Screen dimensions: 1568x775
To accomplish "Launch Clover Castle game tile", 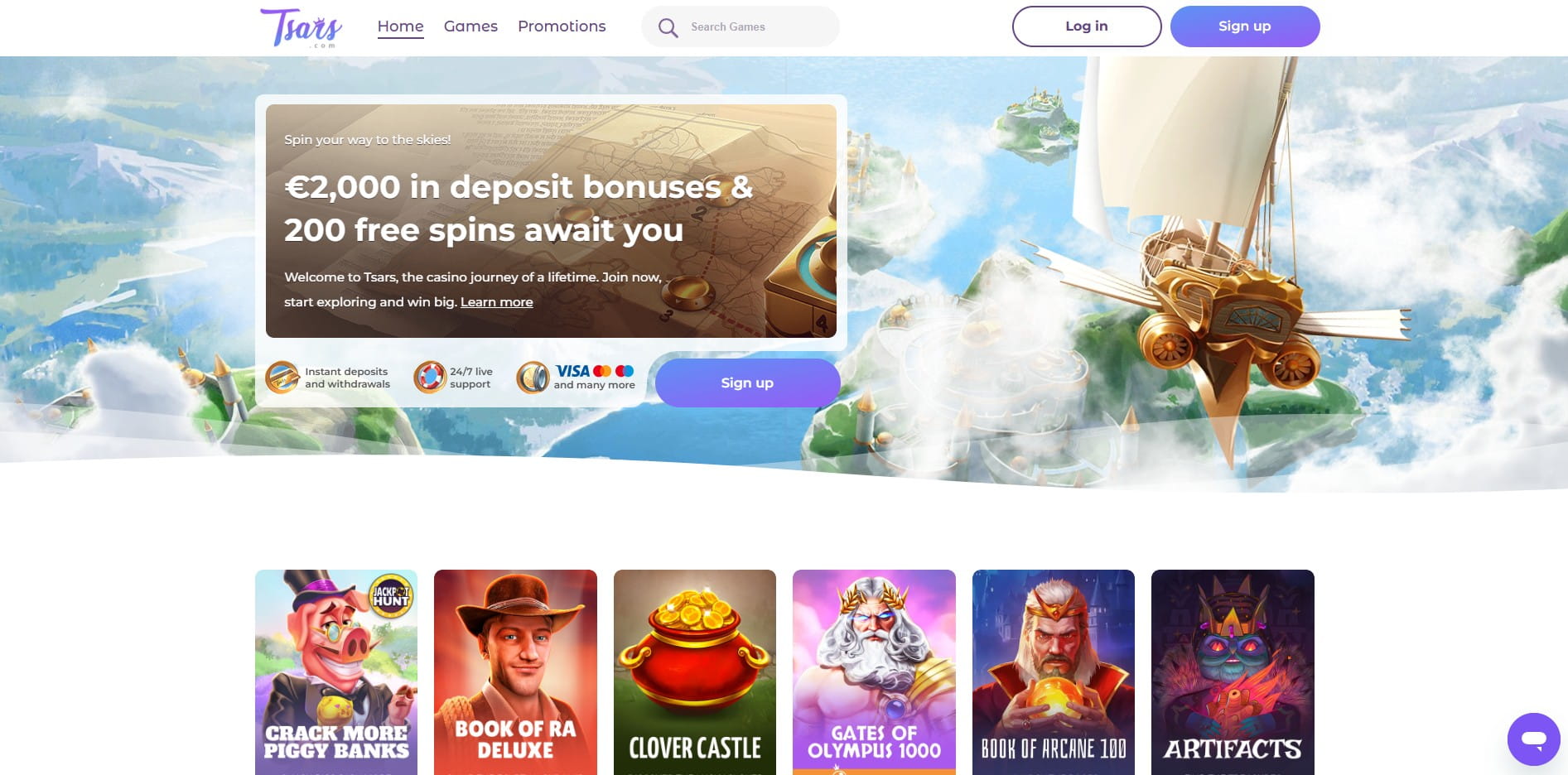I will click(694, 672).
